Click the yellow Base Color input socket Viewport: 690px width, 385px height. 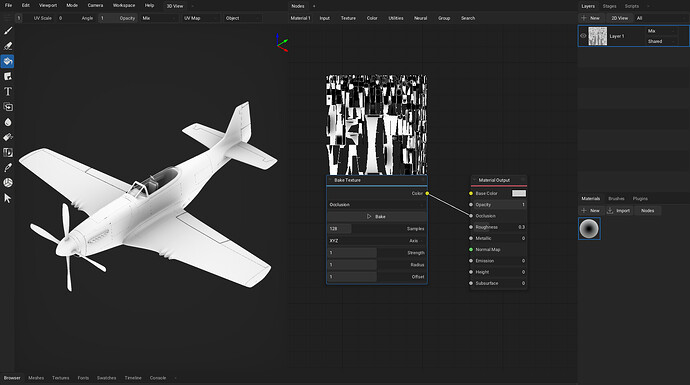pos(471,194)
